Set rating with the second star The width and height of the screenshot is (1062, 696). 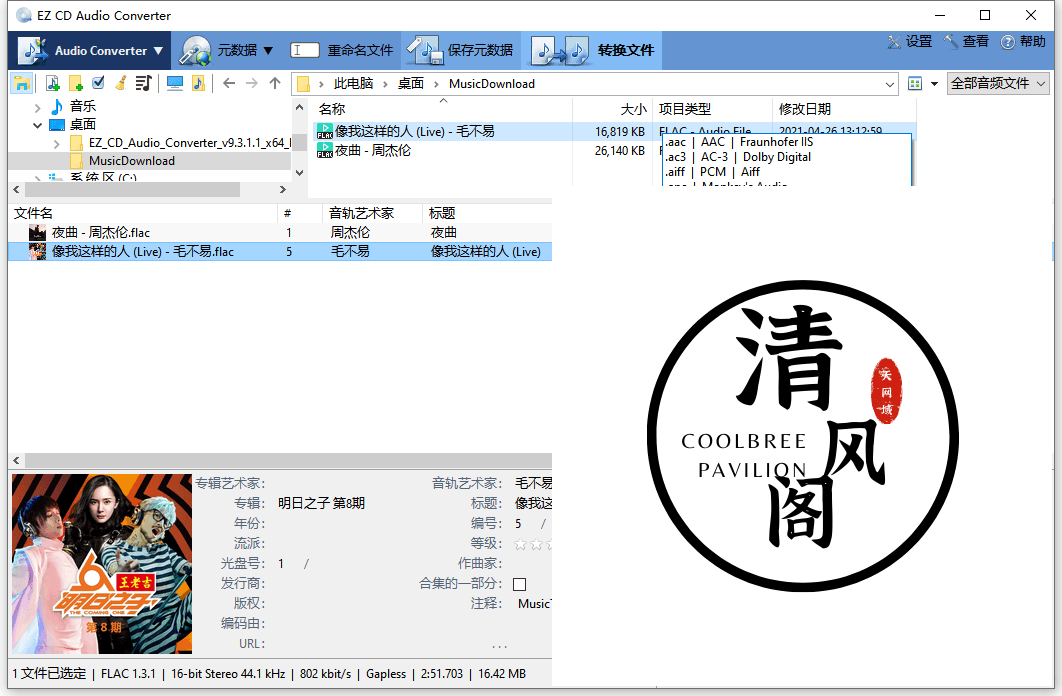[536, 544]
